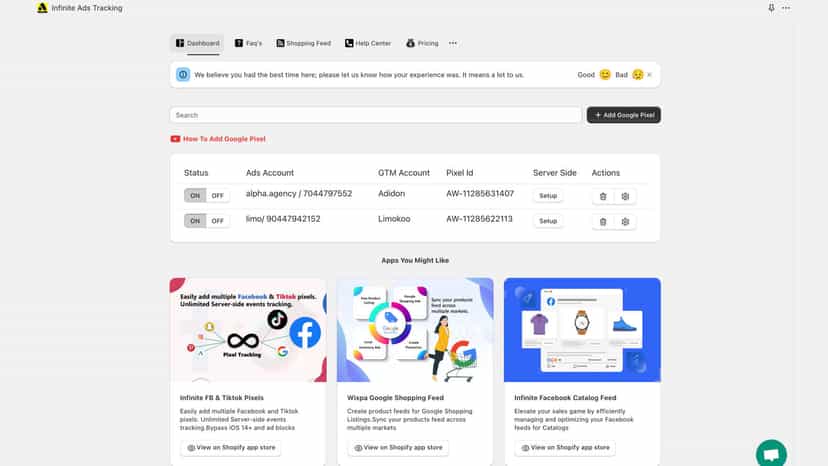Screen dimensions: 828x466
Task: Click the Infinite Ads Tracking app logo
Action: (42, 8)
